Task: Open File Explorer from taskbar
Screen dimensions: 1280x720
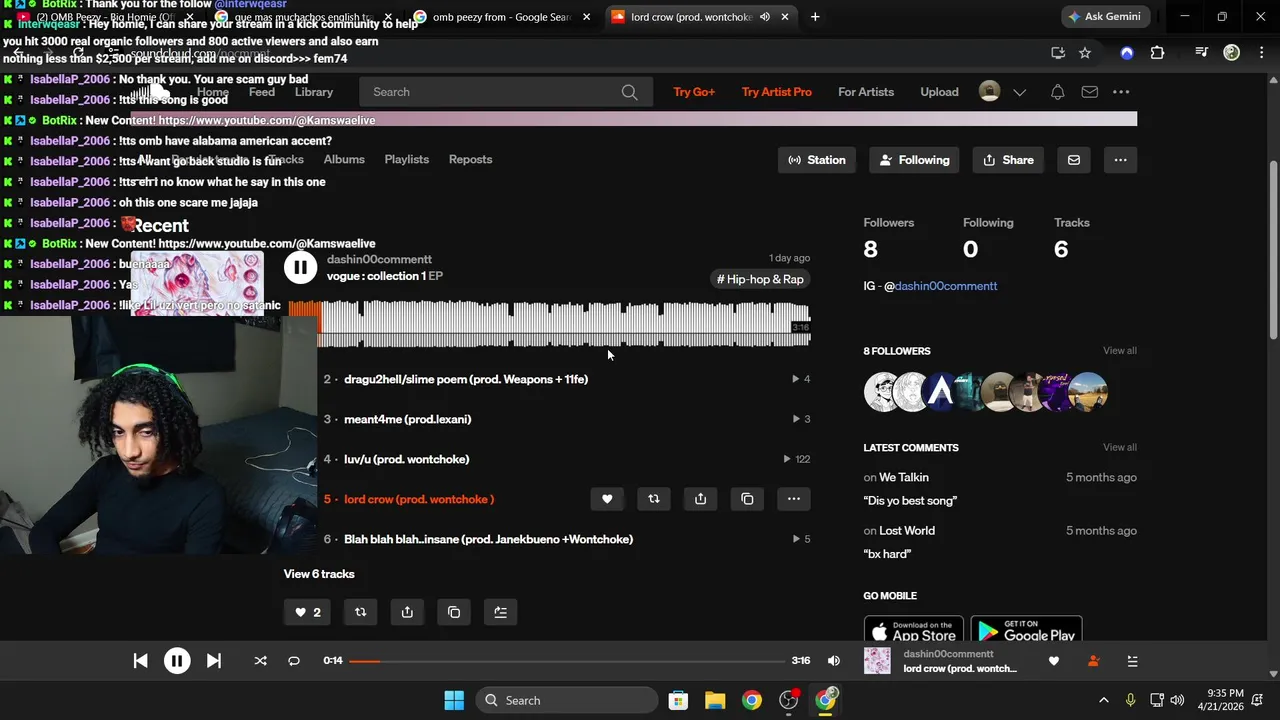Action: pos(715,700)
